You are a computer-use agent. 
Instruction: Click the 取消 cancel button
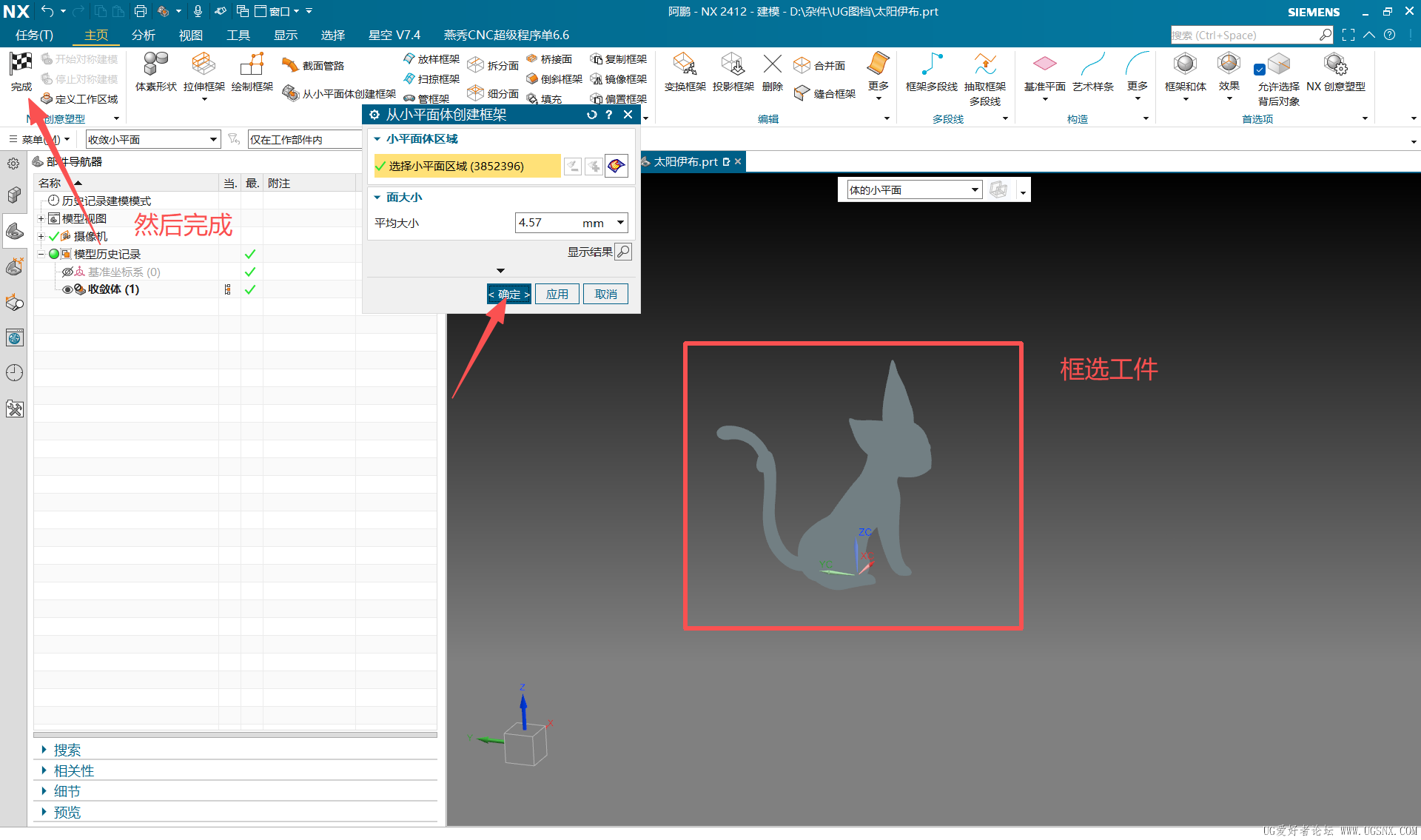pos(605,294)
